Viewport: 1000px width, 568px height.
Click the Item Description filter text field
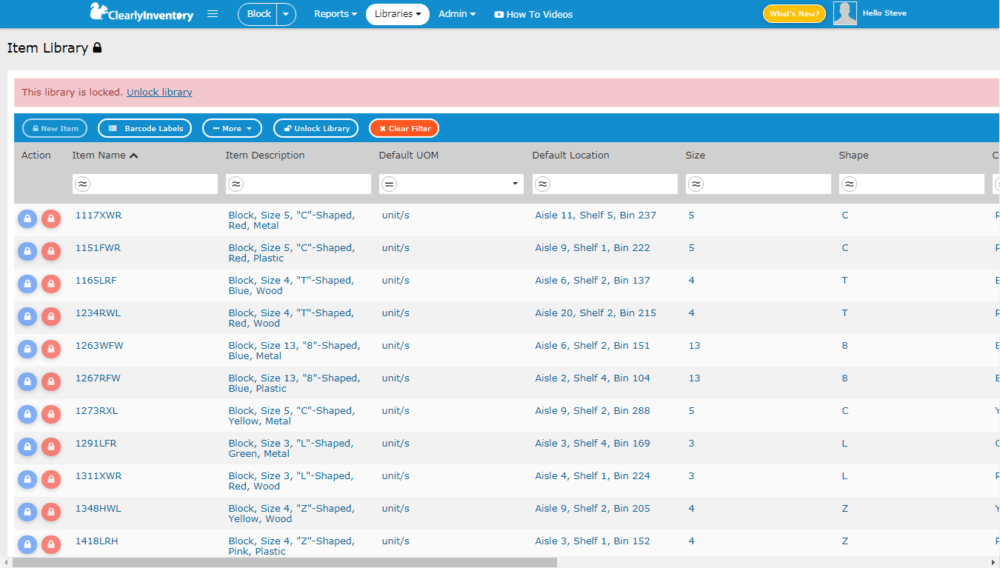pyautogui.click(x=298, y=184)
